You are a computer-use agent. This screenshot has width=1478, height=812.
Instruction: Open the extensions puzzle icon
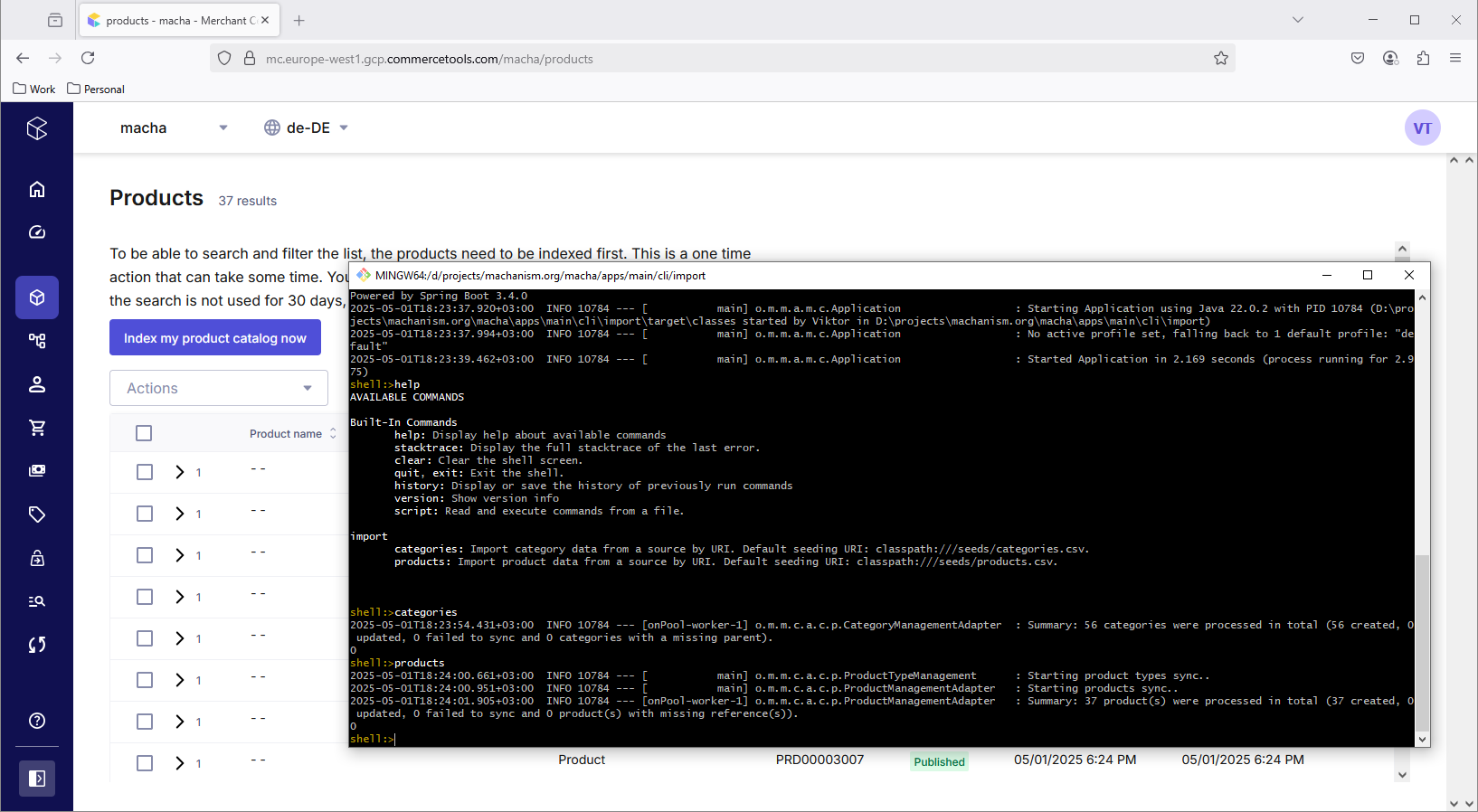pos(1423,58)
